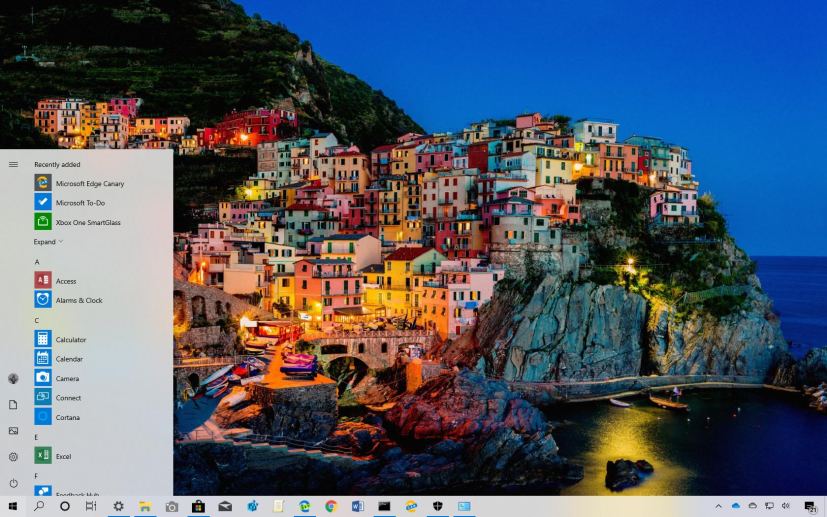The height and width of the screenshot is (517, 827).
Task: Launch the Camera app from the list
Action: [x=67, y=378]
